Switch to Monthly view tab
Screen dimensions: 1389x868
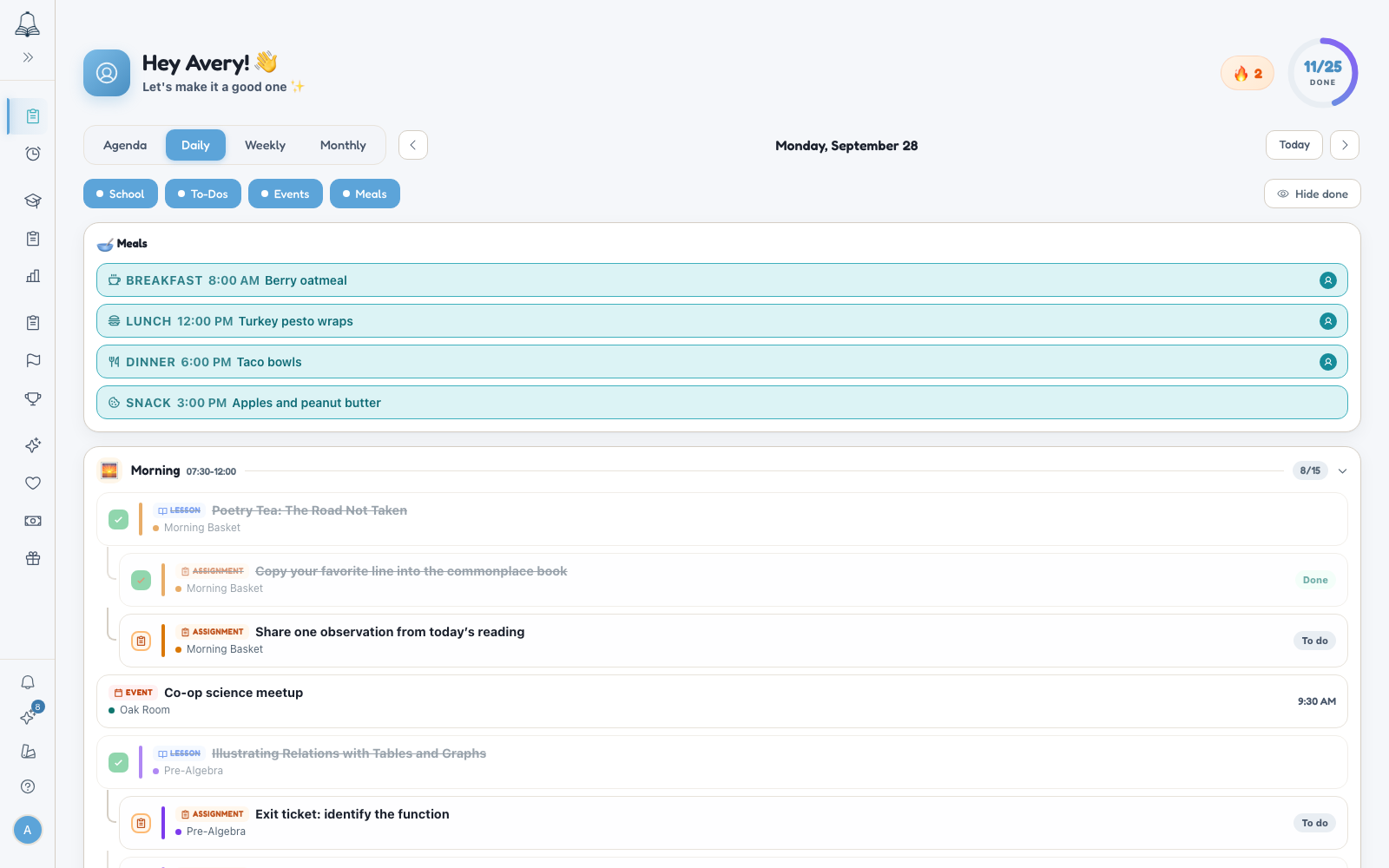pyautogui.click(x=343, y=145)
